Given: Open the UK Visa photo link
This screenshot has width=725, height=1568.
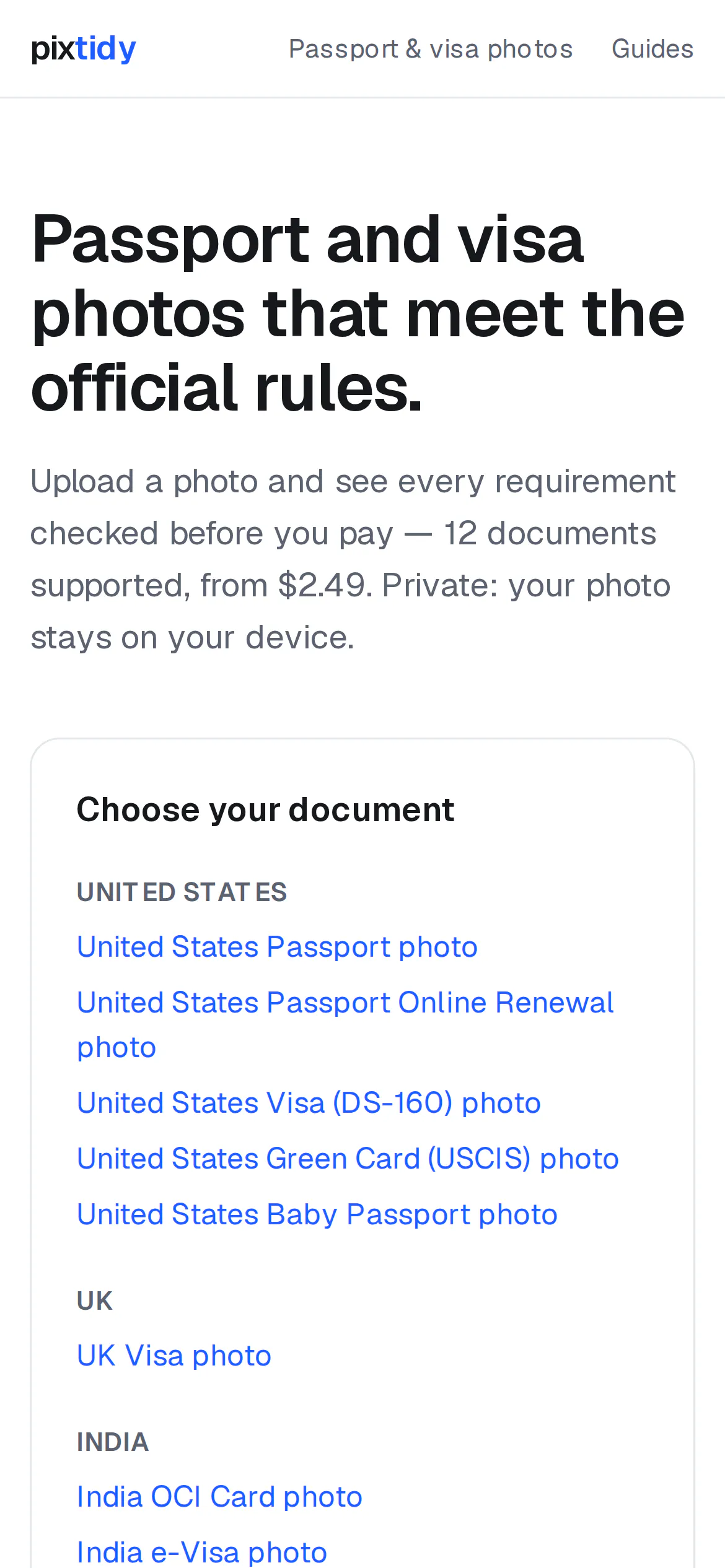Looking at the screenshot, I should (x=174, y=1356).
